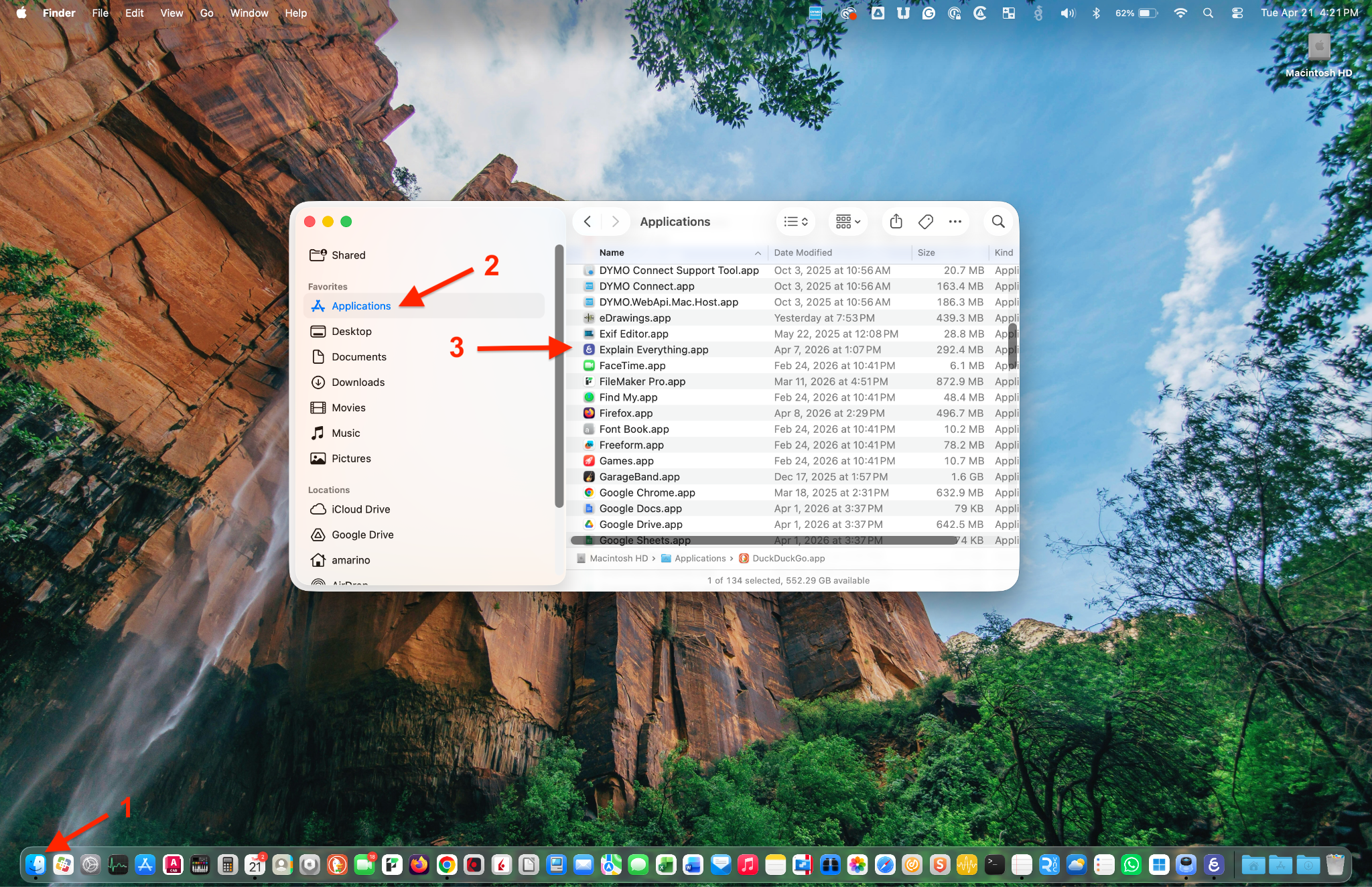Click the Edit Tags icon in toolbar
The width and height of the screenshot is (1372, 887).
point(926,222)
